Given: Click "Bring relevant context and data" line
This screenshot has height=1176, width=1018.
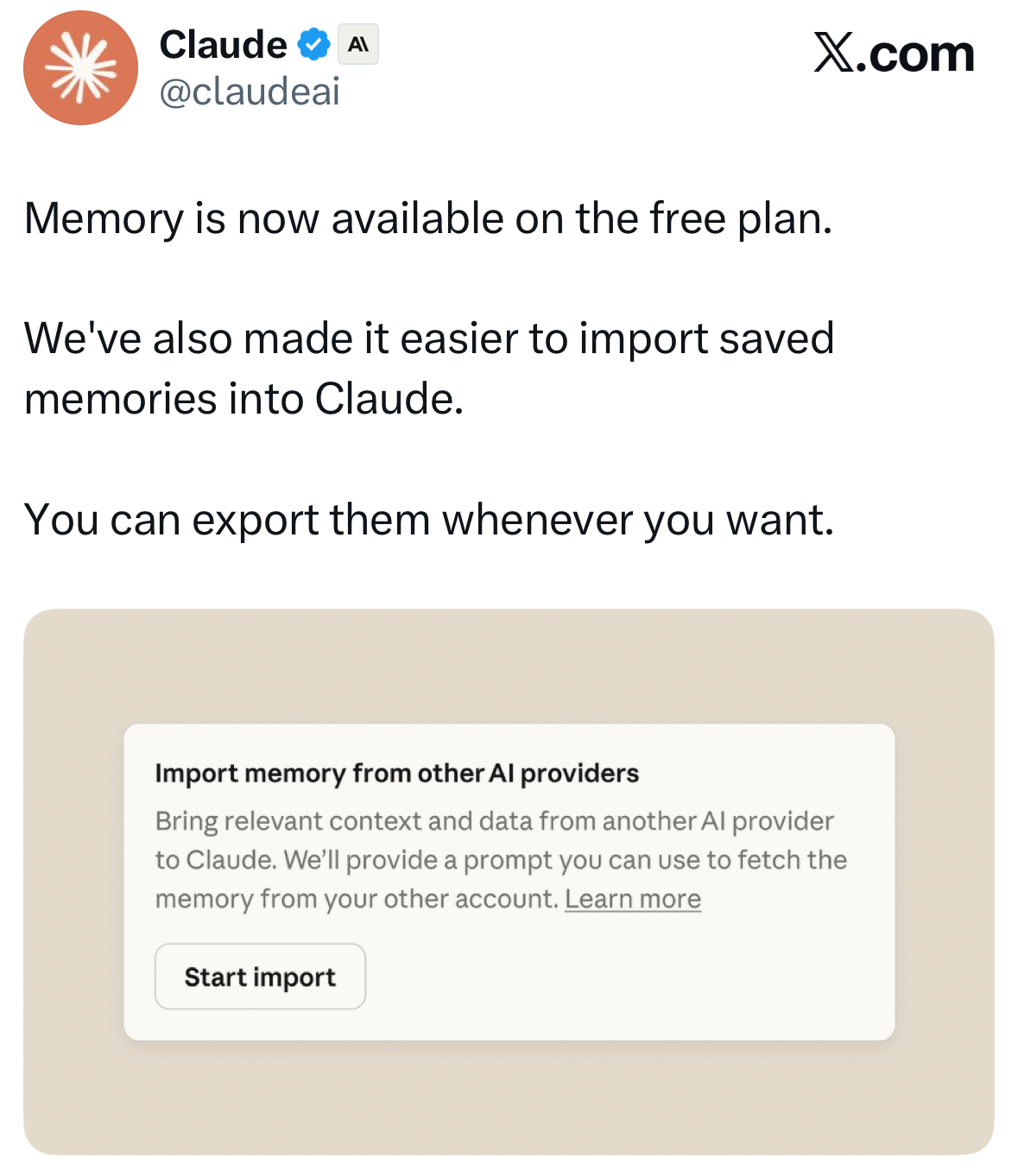Looking at the screenshot, I should [494, 820].
